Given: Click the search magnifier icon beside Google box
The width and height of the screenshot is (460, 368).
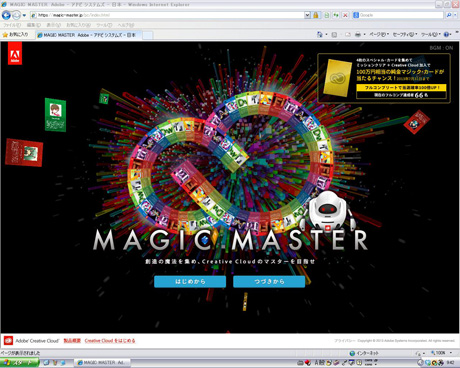Looking at the screenshot, I should [x=449, y=15].
